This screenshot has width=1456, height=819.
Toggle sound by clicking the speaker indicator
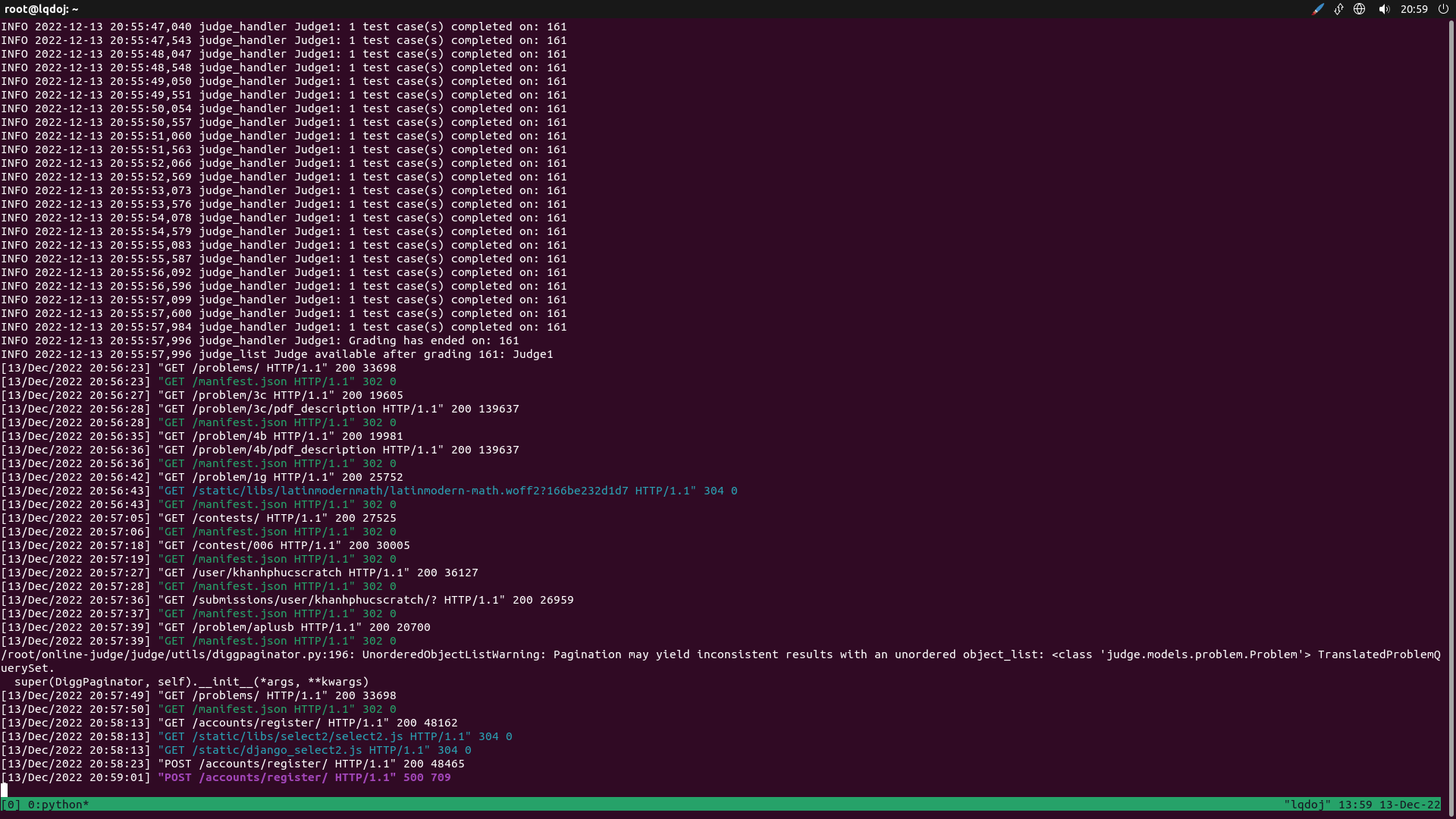pyautogui.click(x=1385, y=9)
